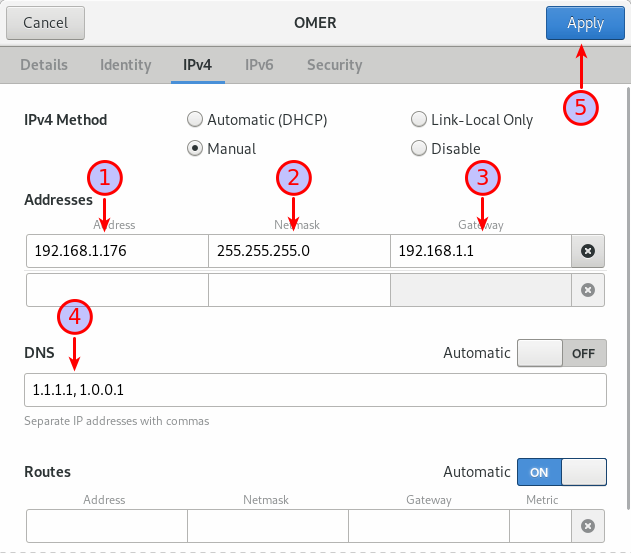Focus the DNS servers input field
The height and width of the screenshot is (554, 631).
[x=315, y=390]
